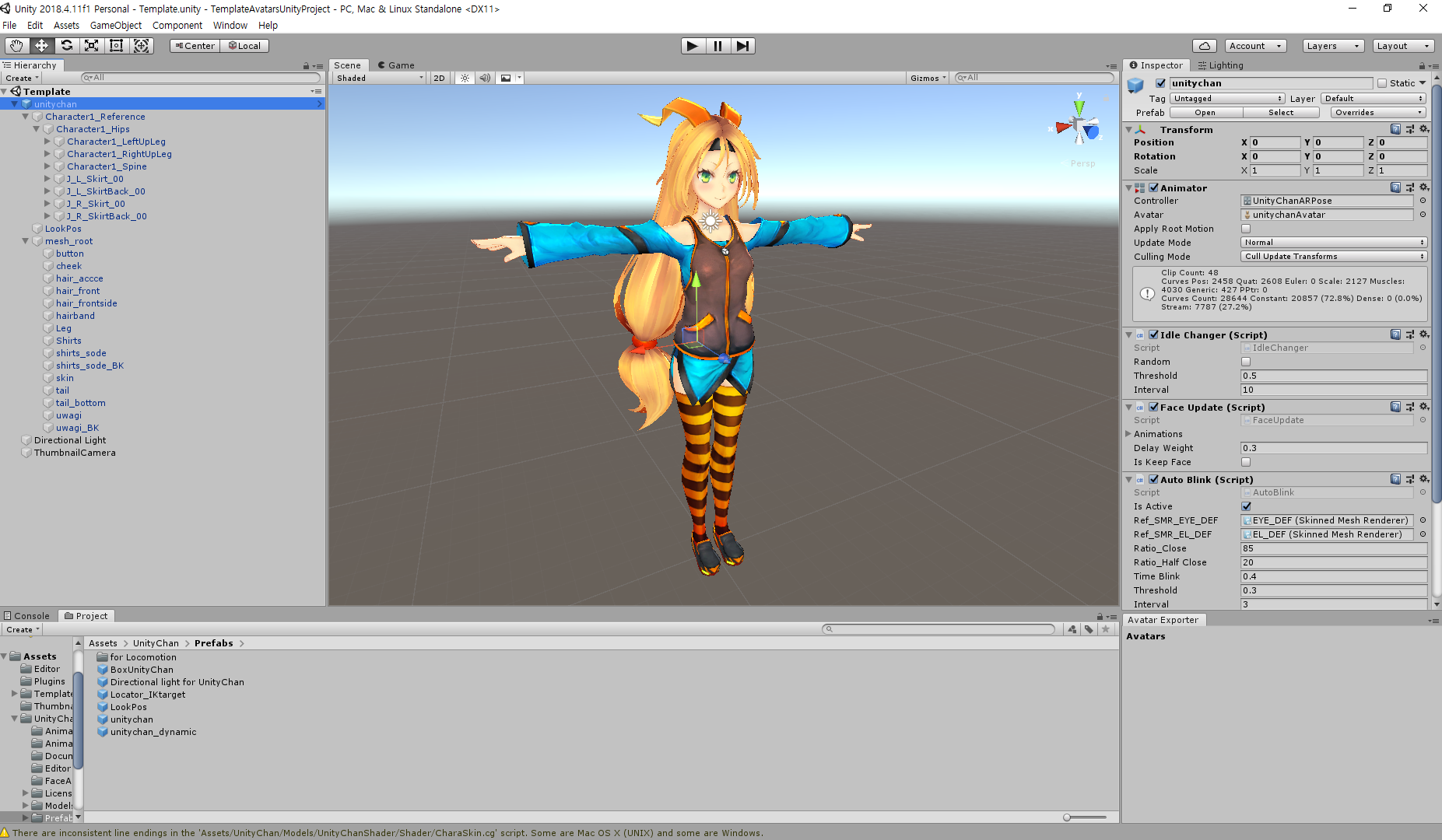1442x840 pixels.
Task: Open prefab Overrides button
Action: point(1377,113)
